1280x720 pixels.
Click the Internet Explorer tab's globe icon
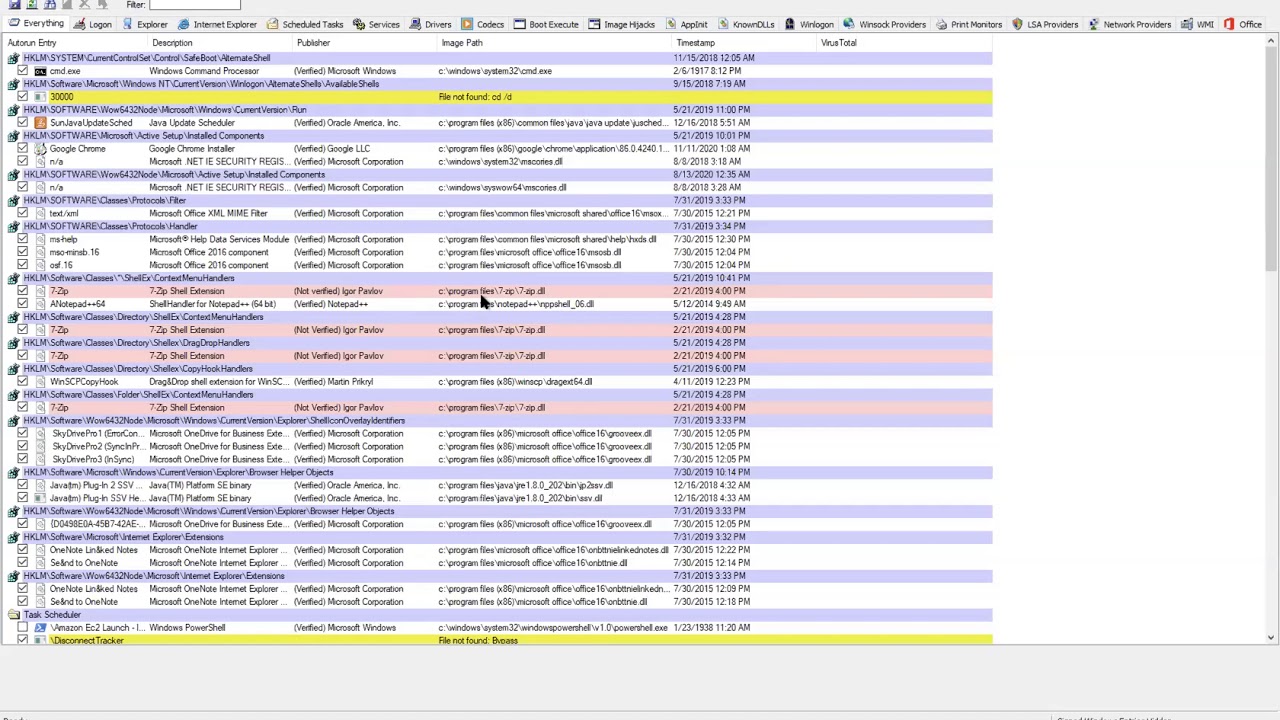184,24
